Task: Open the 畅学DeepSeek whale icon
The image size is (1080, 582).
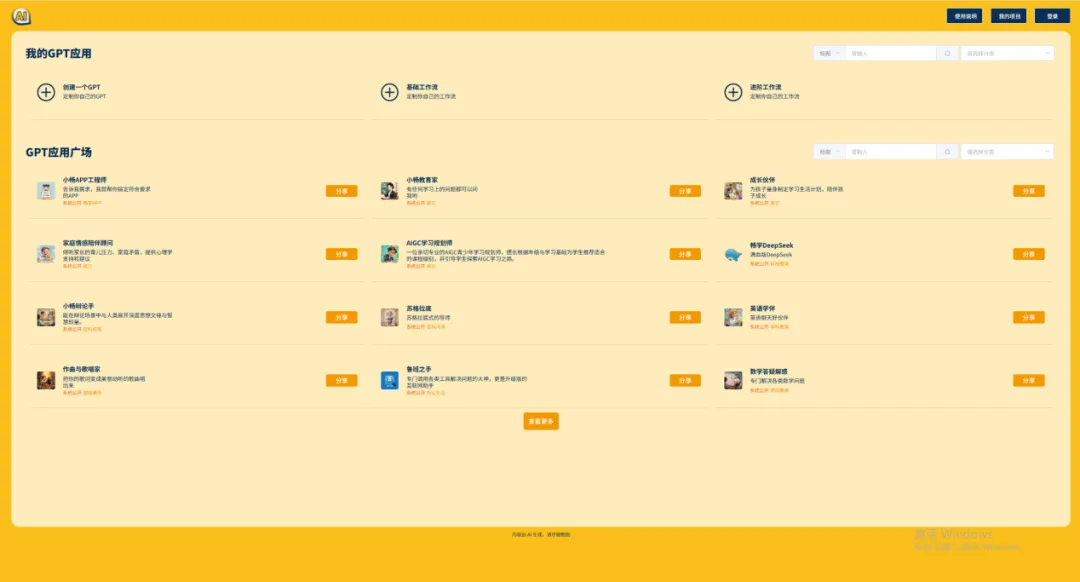Action: click(x=733, y=254)
